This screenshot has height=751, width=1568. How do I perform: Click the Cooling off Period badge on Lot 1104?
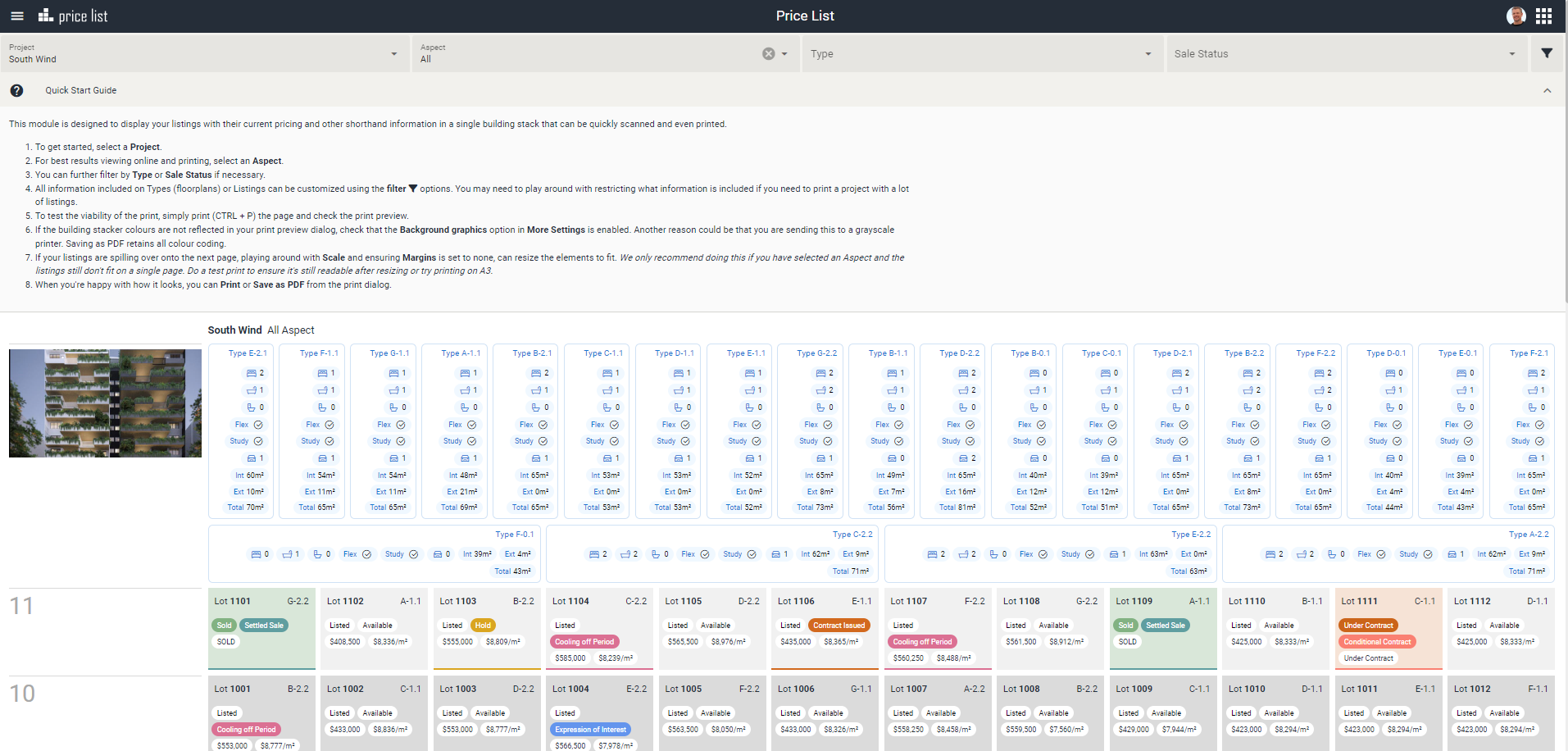point(584,641)
